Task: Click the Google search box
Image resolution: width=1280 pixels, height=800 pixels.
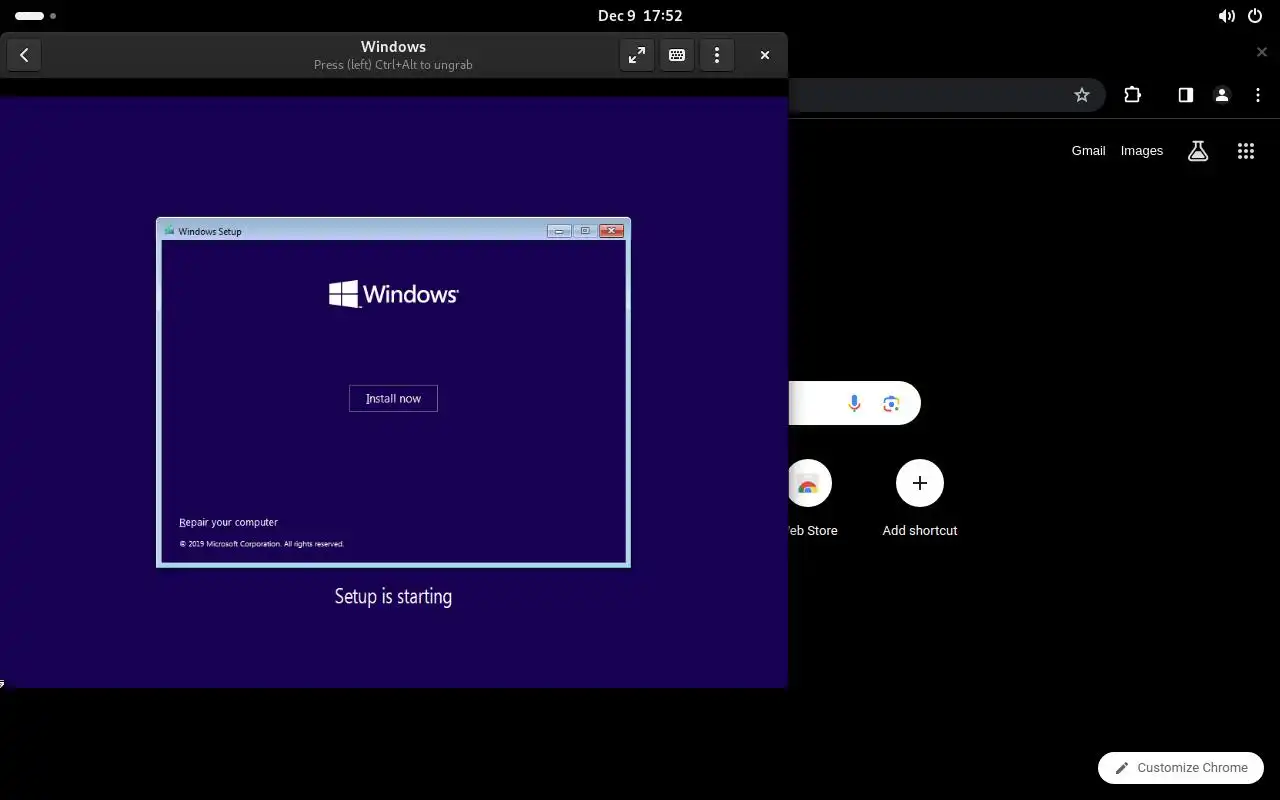Action: tap(854, 403)
